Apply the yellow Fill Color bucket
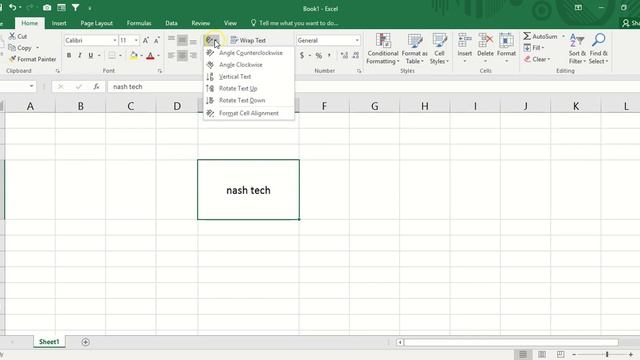The image size is (640, 360). 133,56
